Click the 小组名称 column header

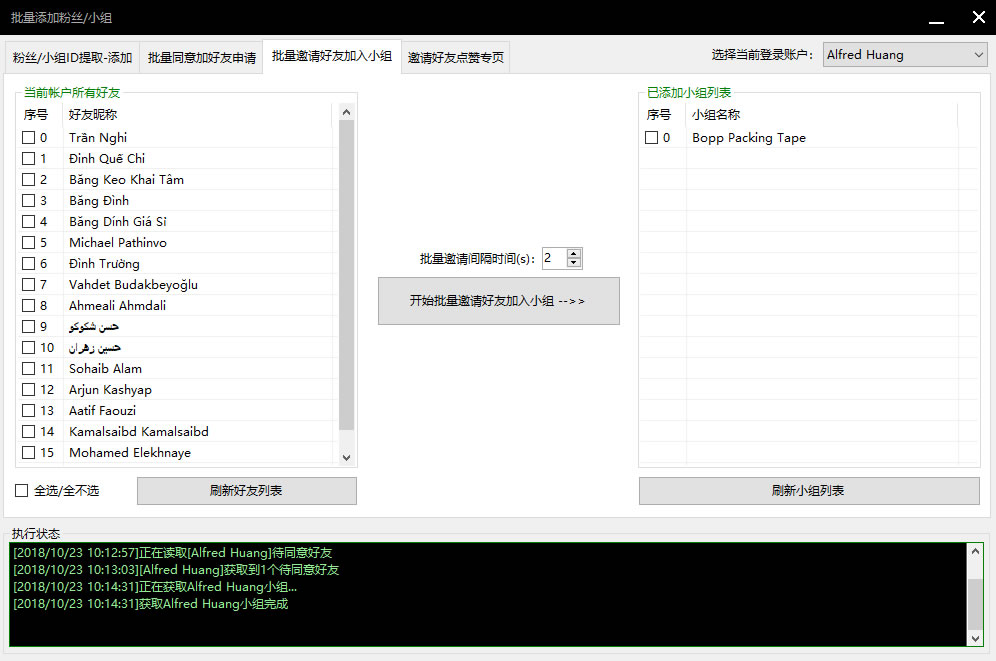point(820,115)
